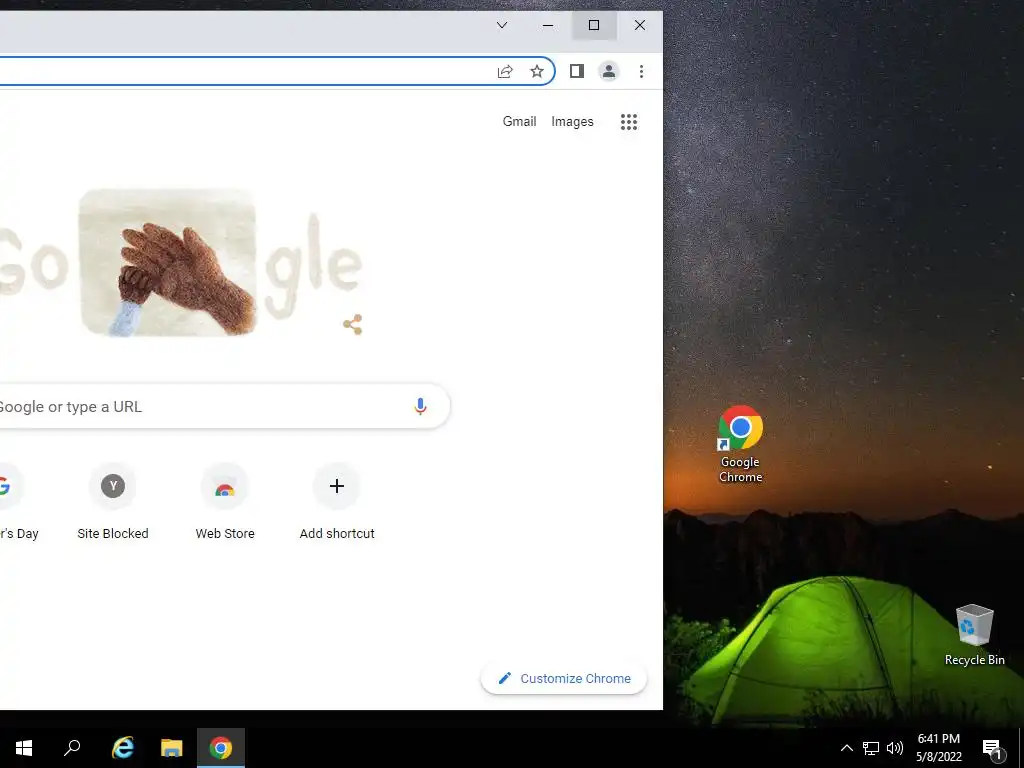The width and height of the screenshot is (1024, 768).
Task: Share the Google Doodle
Action: point(353,325)
